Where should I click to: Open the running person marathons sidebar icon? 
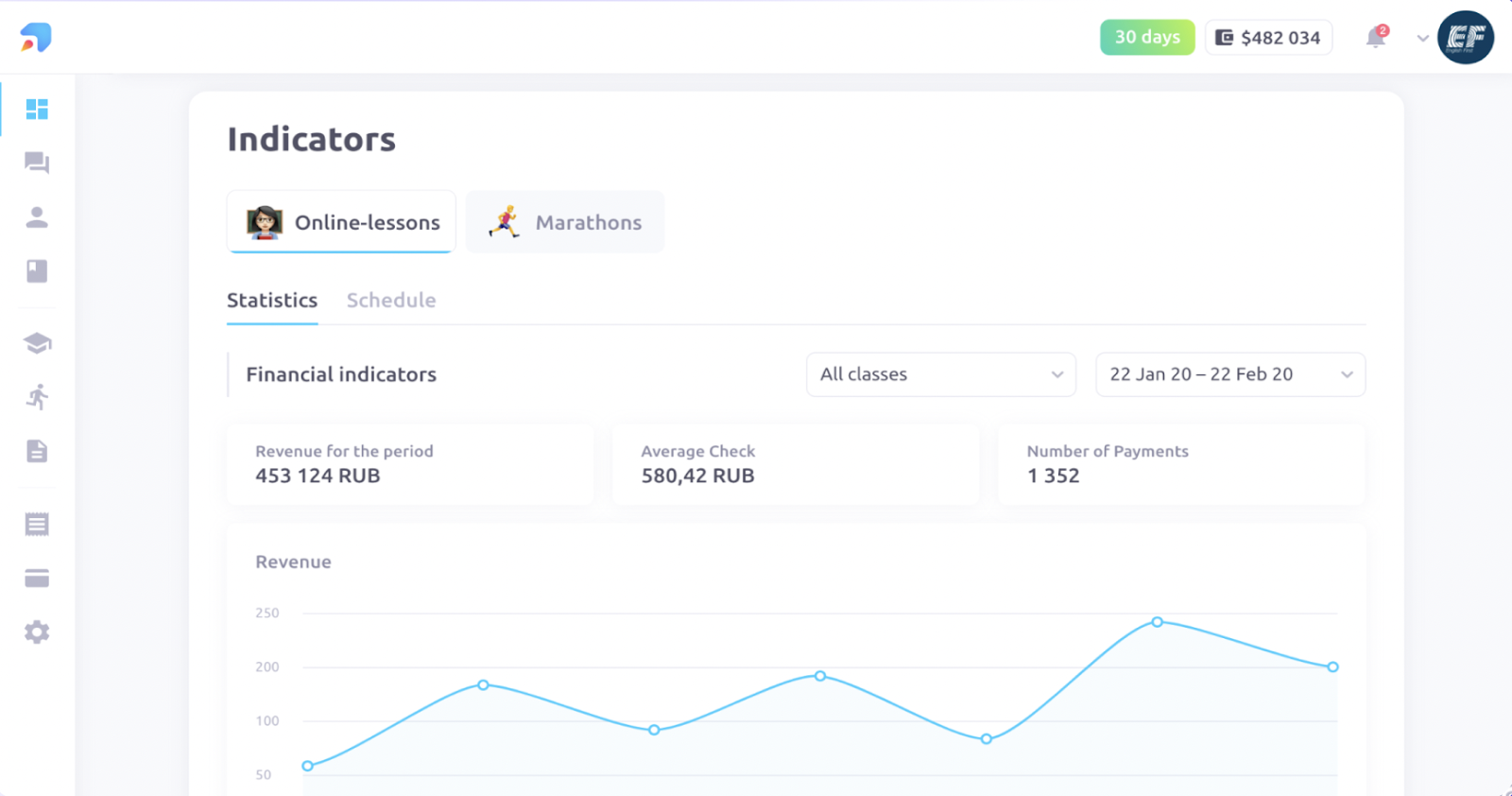tap(37, 397)
